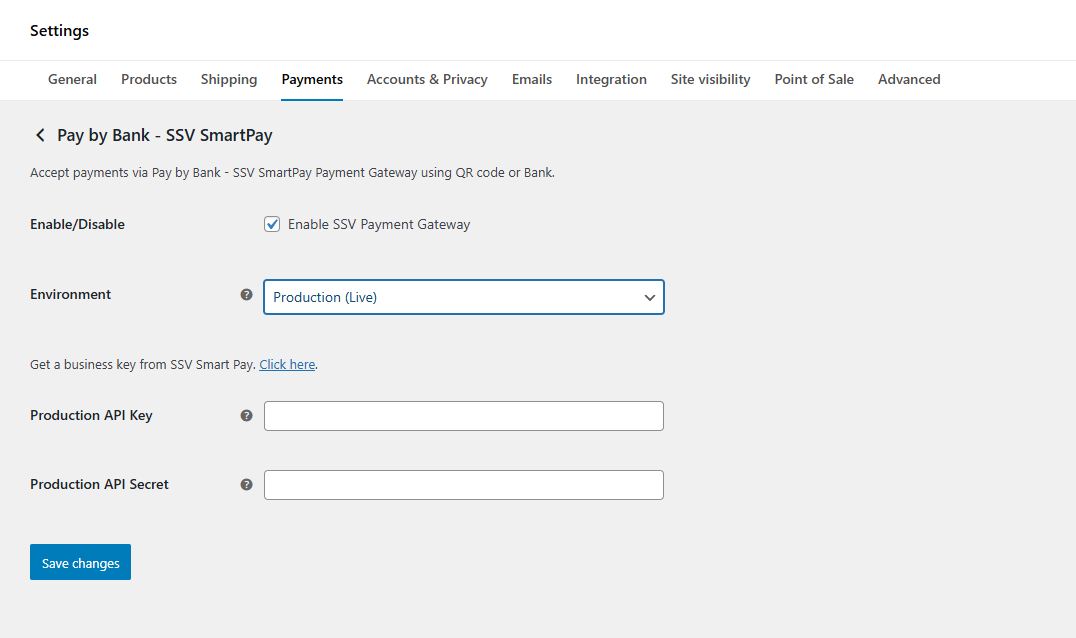Click the help icon beside Production API Key
The width and height of the screenshot is (1076, 638).
tap(246, 414)
